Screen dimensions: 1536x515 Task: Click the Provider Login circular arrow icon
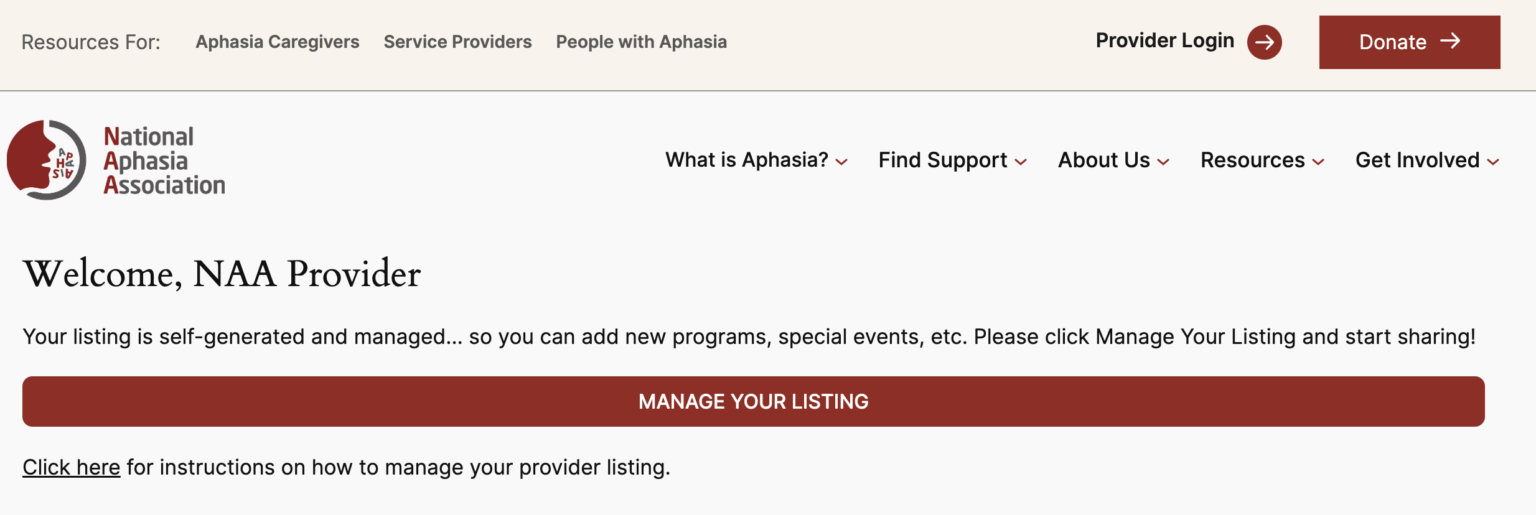click(x=1264, y=42)
